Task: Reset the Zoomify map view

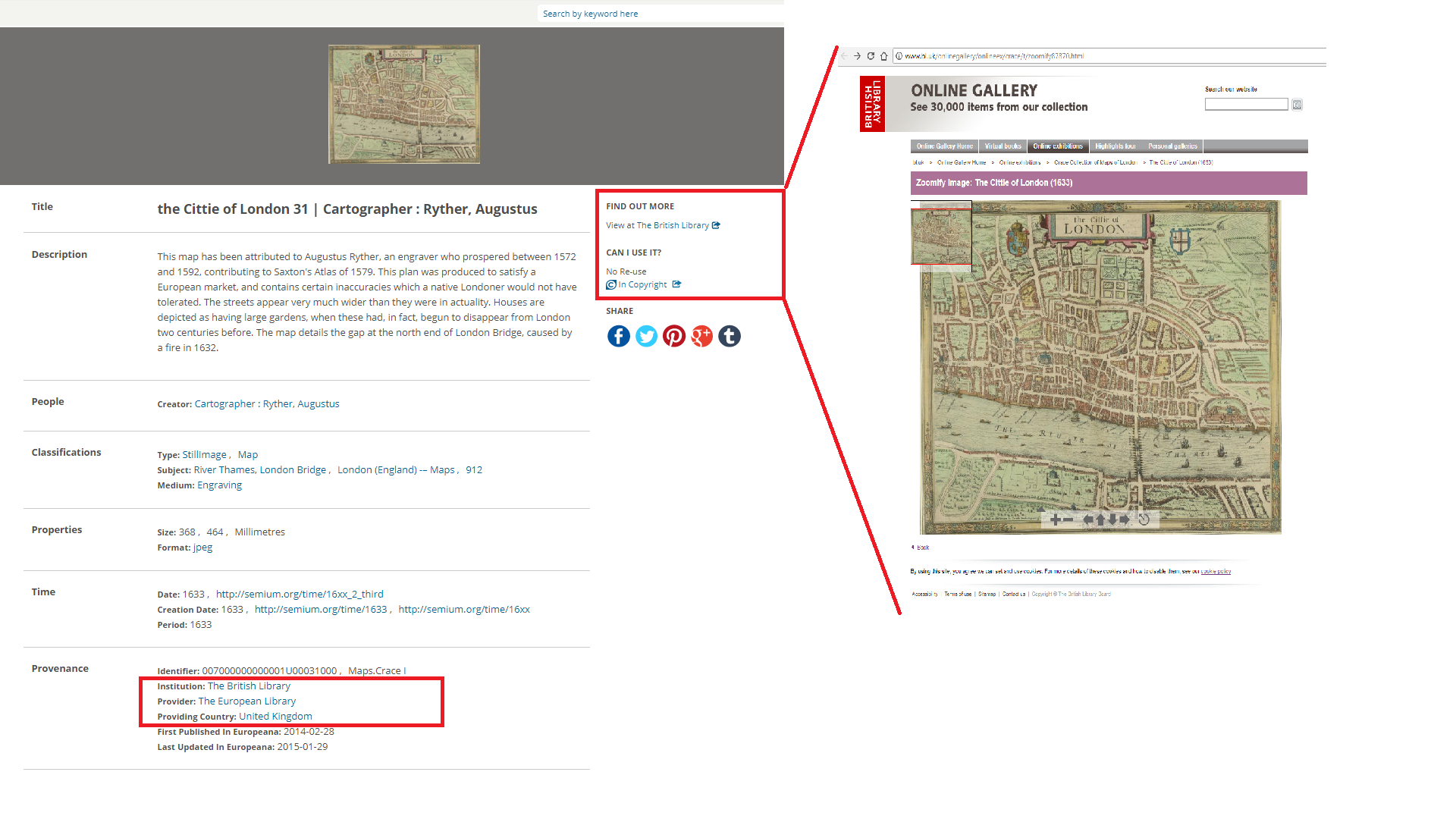Action: pyautogui.click(x=1144, y=519)
